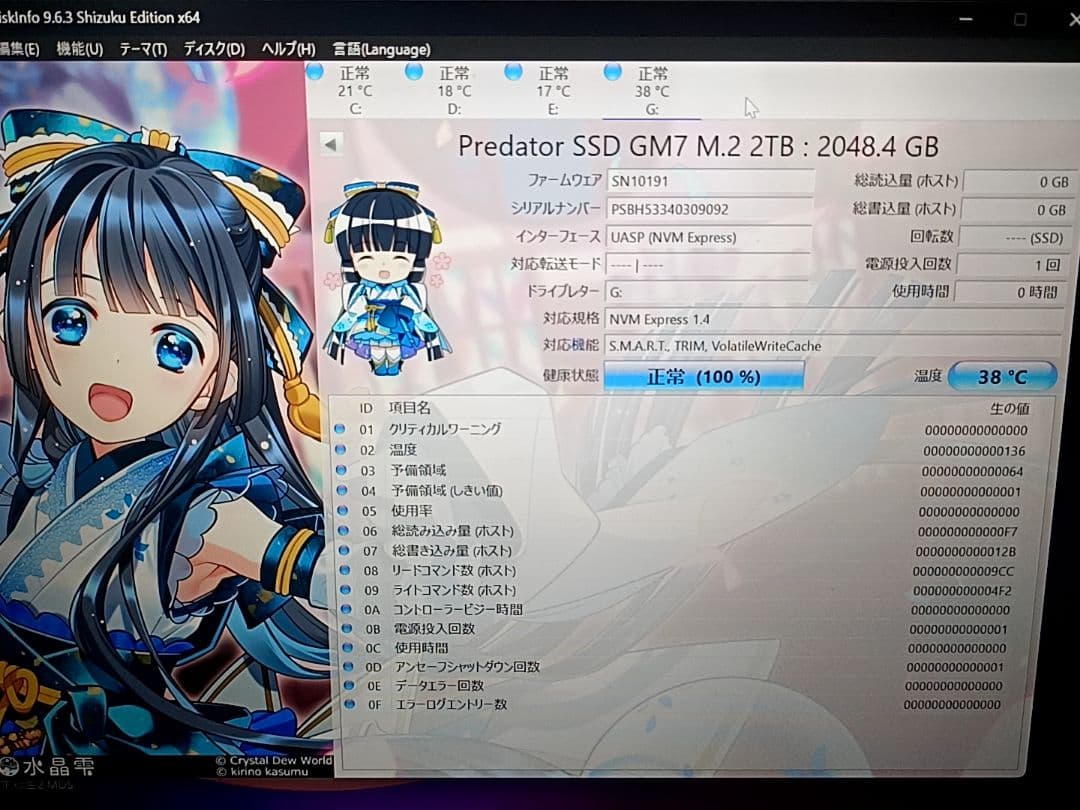This screenshot has height=810, width=1080.
Task: Select drive G: status indicator
Action: [x=612, y=72]
